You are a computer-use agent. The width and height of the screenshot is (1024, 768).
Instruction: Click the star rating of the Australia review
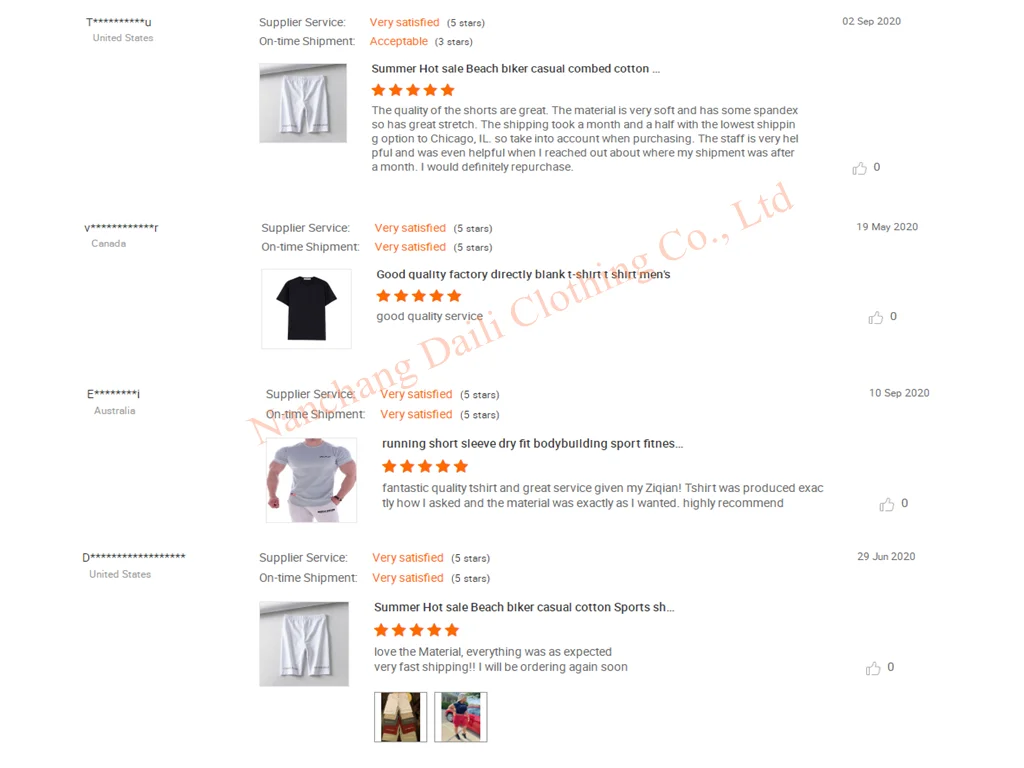point(425,466)
